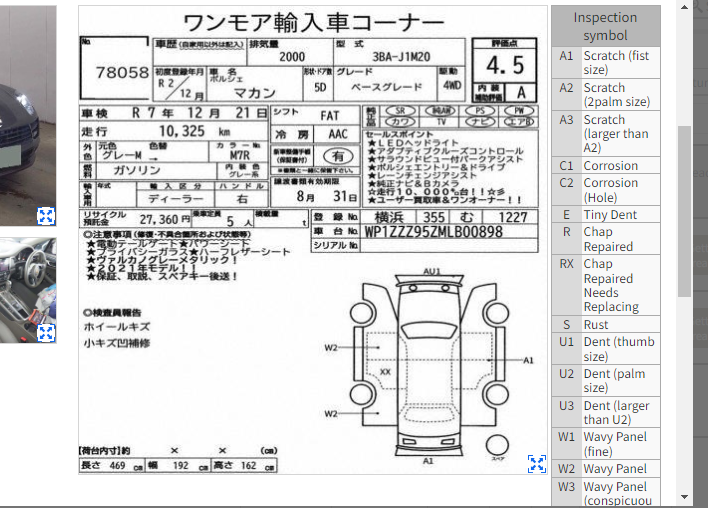
Task: Select the C2 'Corrosion (Hole)' row
Action: (x=606, y=190)
